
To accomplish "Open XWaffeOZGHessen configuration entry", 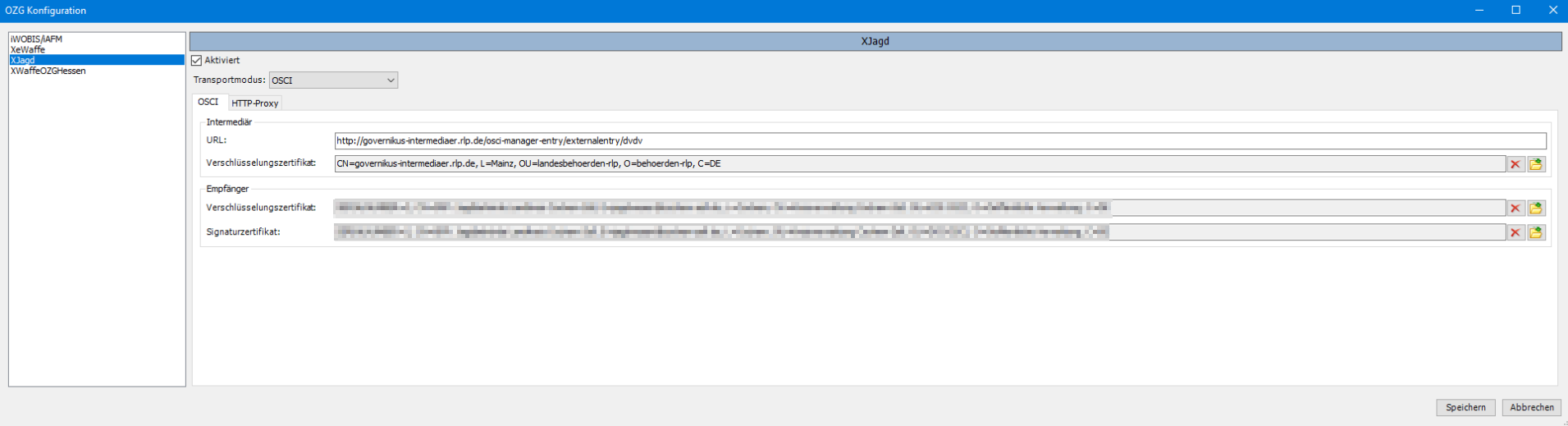I will 48,71.
